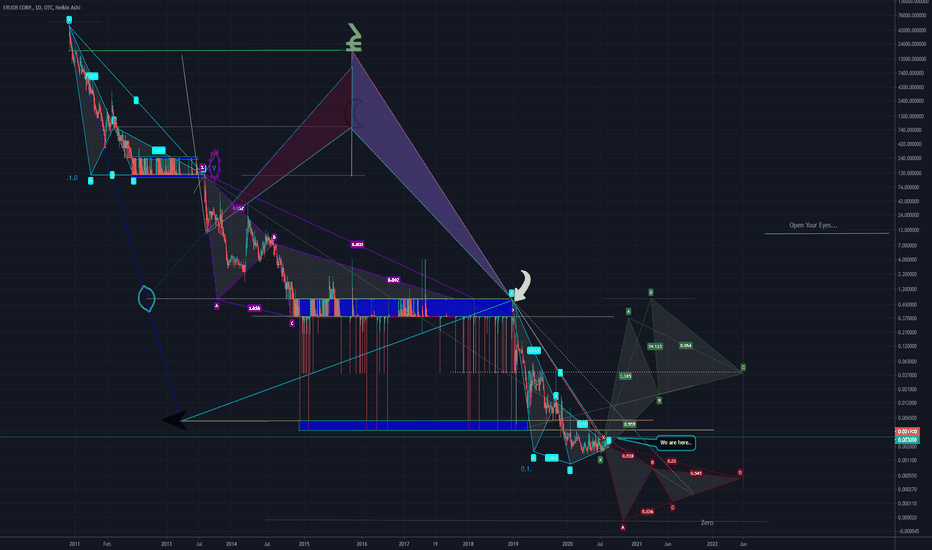The width and height of the screenshot is (932, 550).
Task: Click the 2020 label on time axis
Action: 568,543
